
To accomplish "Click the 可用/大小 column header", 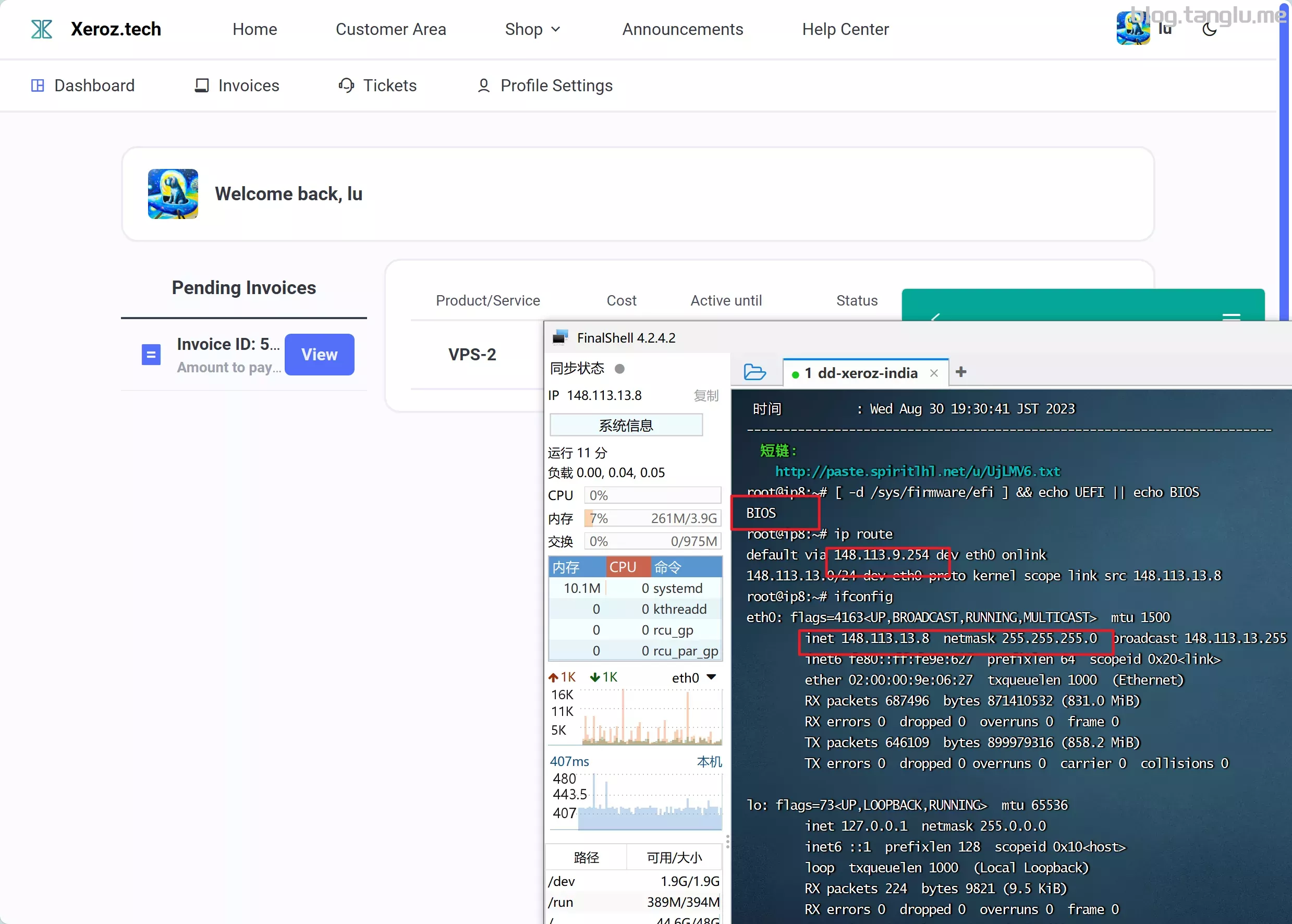I will [x=675, y=857].
